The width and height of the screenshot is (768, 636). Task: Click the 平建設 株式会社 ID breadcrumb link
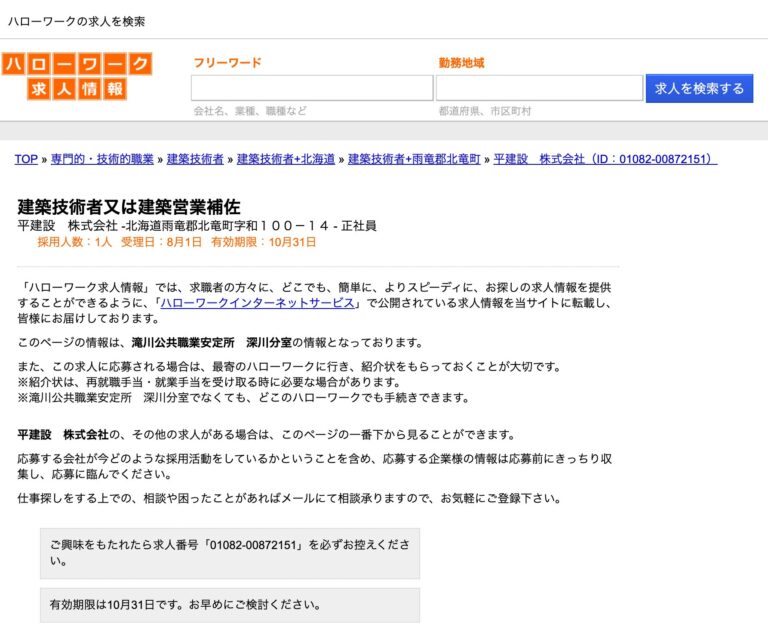[x=605, y=159]
